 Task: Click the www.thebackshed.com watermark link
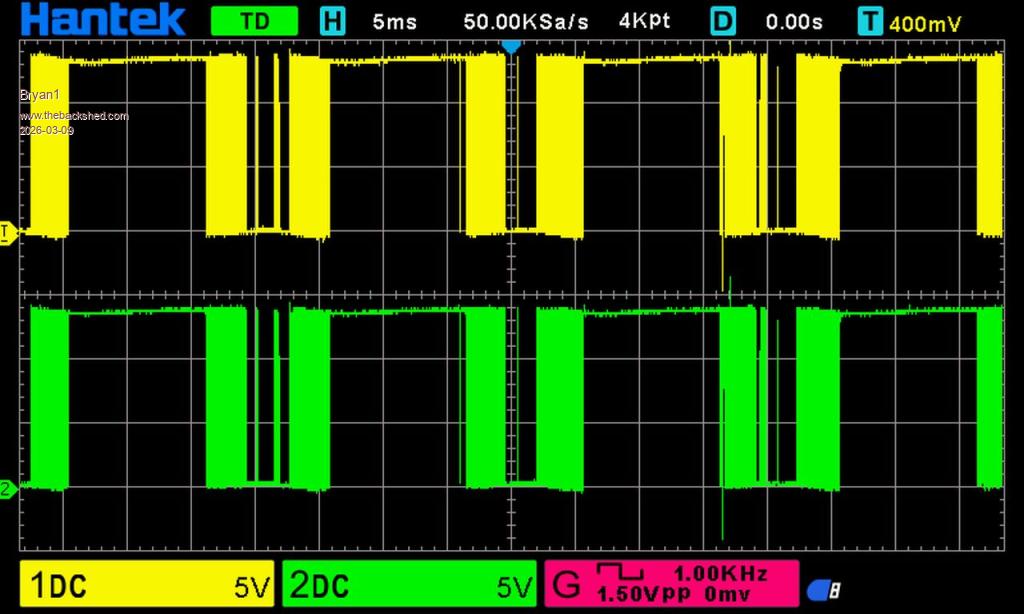[74, 116]
